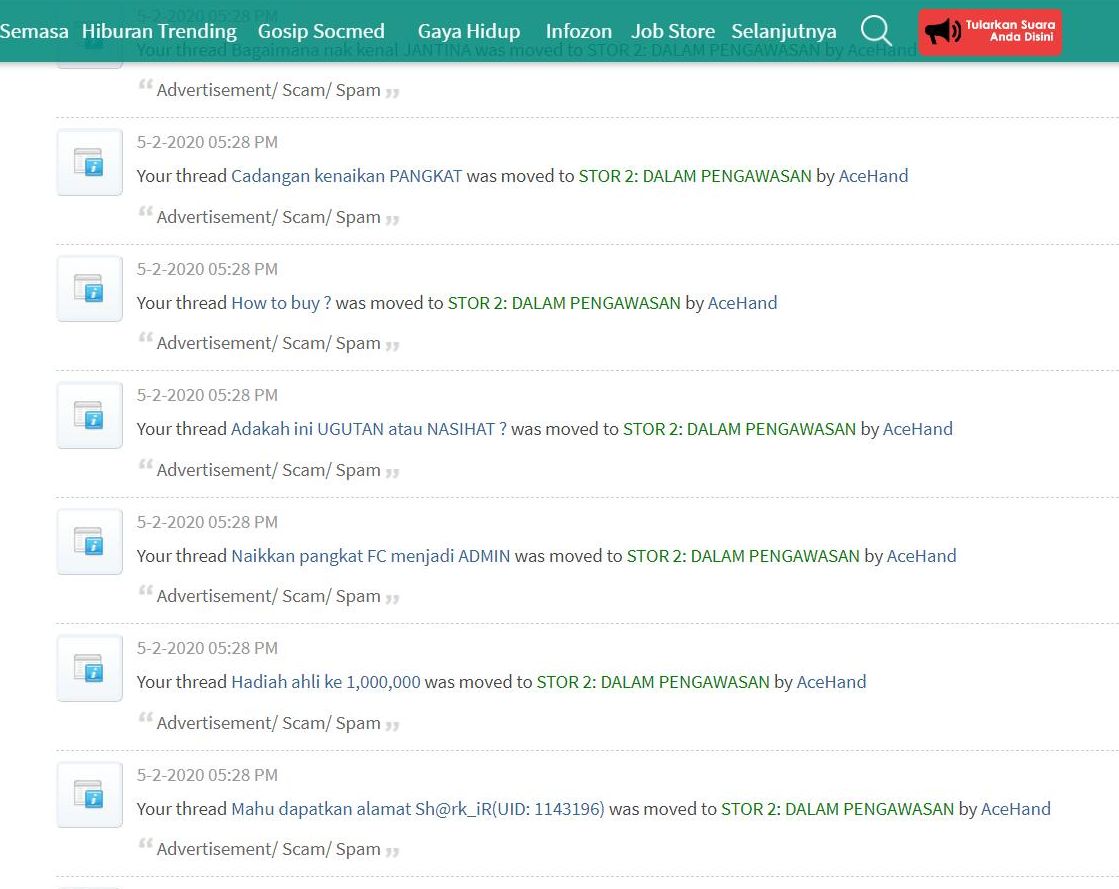Click the 5-2-2020 05:28 PM timestamp above How to buy

[x=207, y=269]
